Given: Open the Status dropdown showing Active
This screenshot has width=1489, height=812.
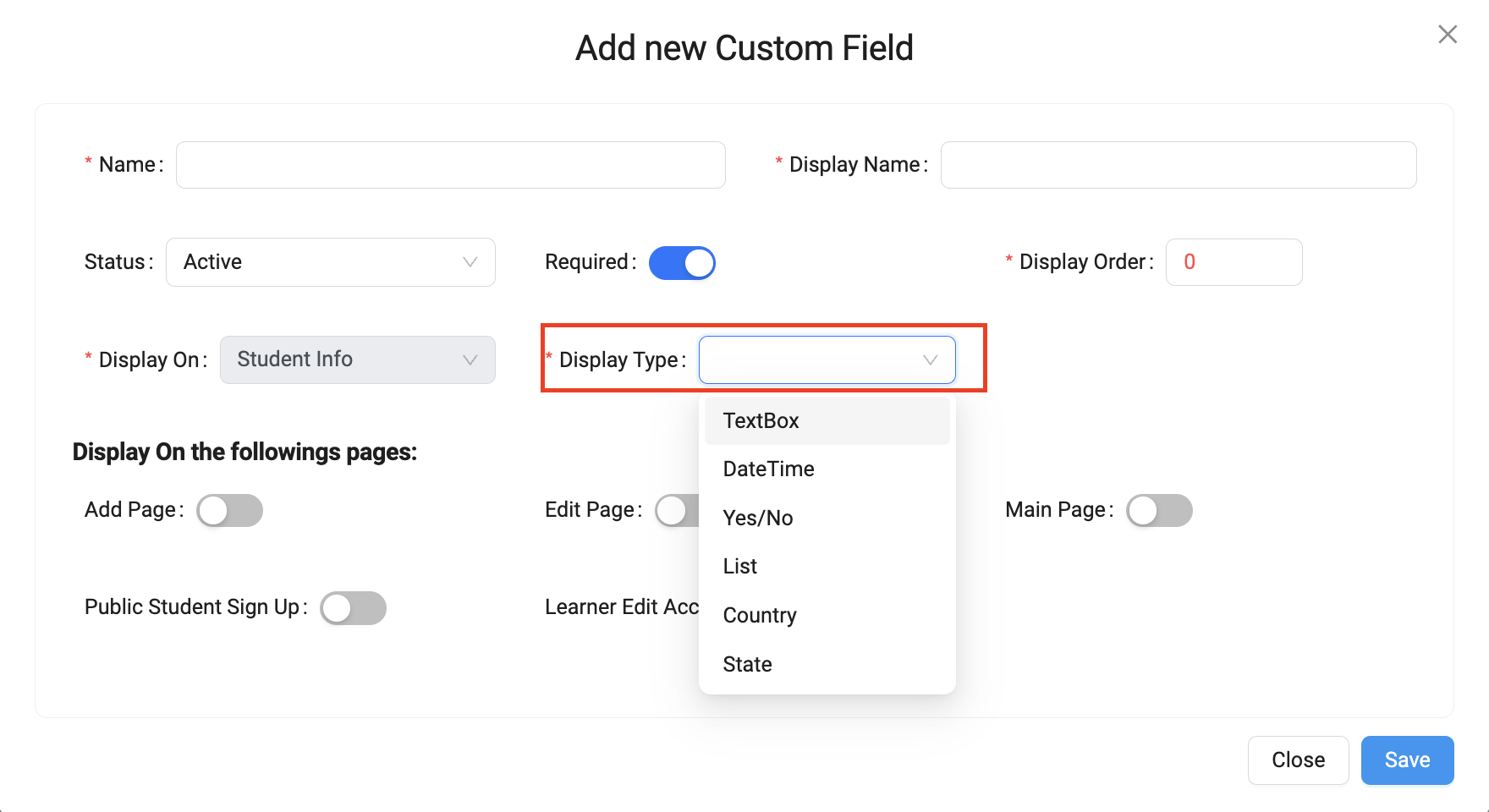Looking at the screenshot, I should 330,262.
